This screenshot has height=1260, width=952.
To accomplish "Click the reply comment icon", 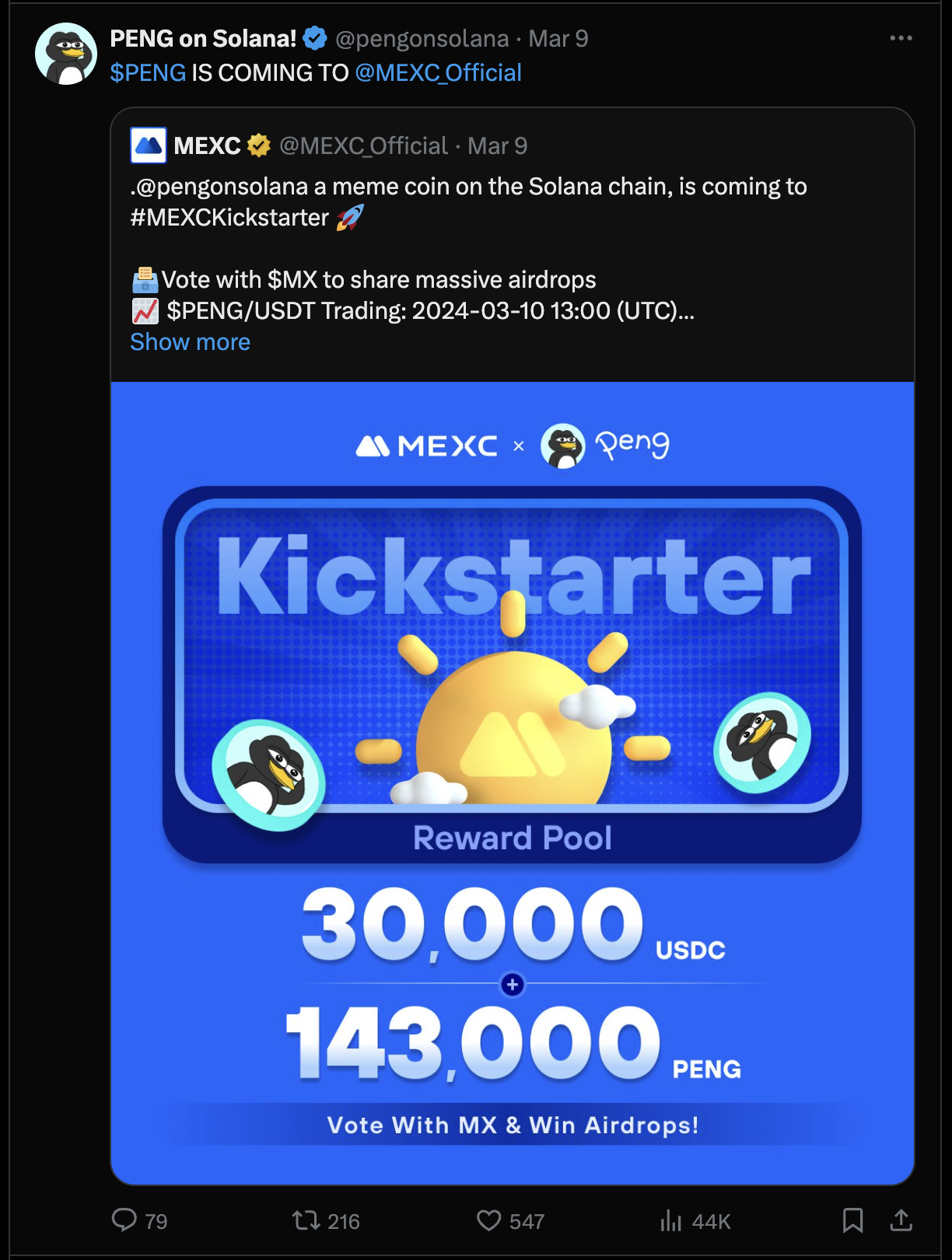I will 124,1220.
